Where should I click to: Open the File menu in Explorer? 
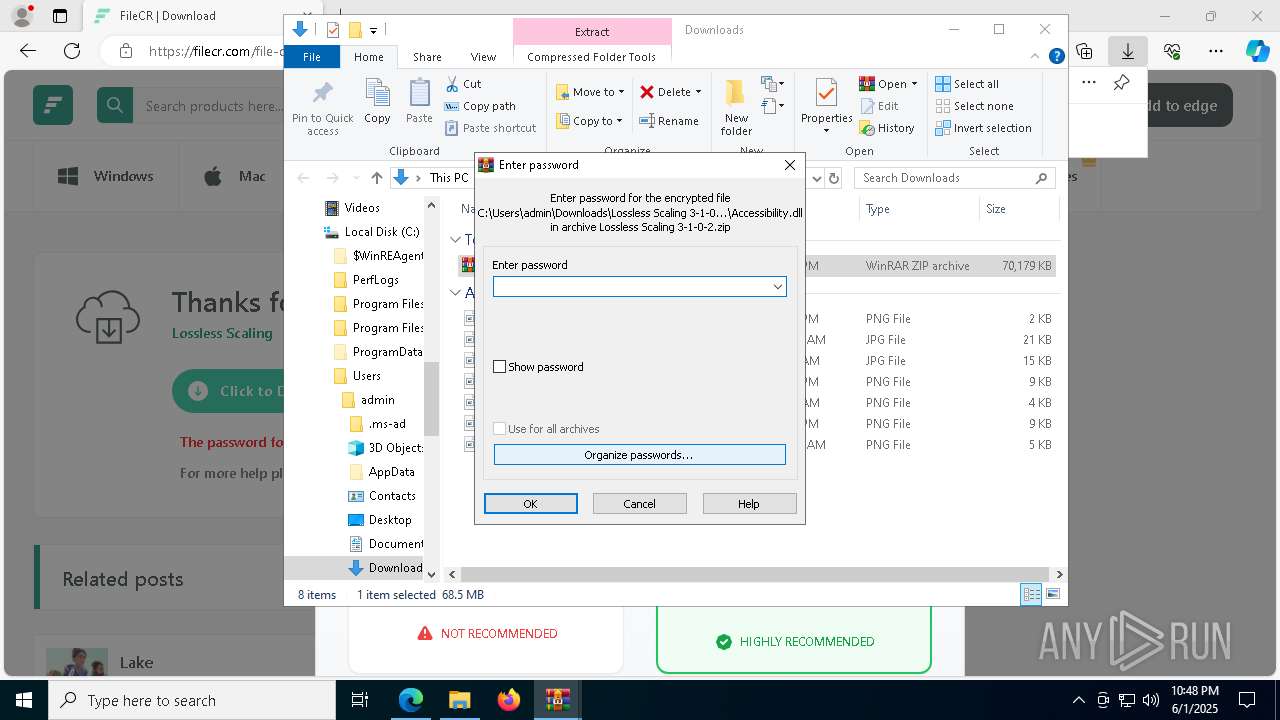click(312, 57)
